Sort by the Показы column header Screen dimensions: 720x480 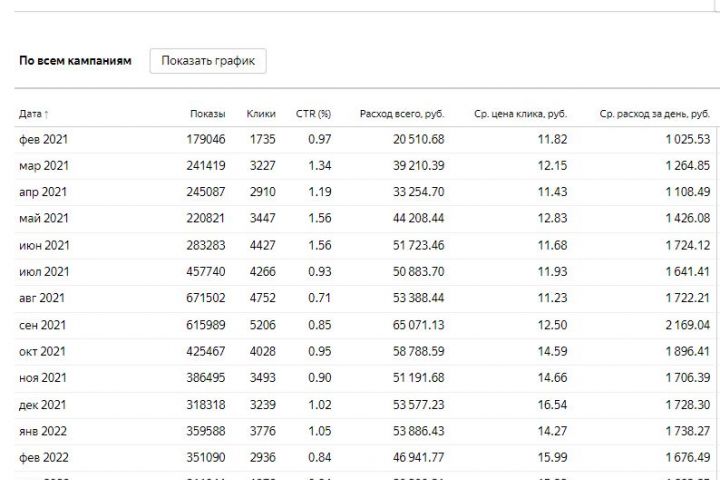tap(207, 114)
